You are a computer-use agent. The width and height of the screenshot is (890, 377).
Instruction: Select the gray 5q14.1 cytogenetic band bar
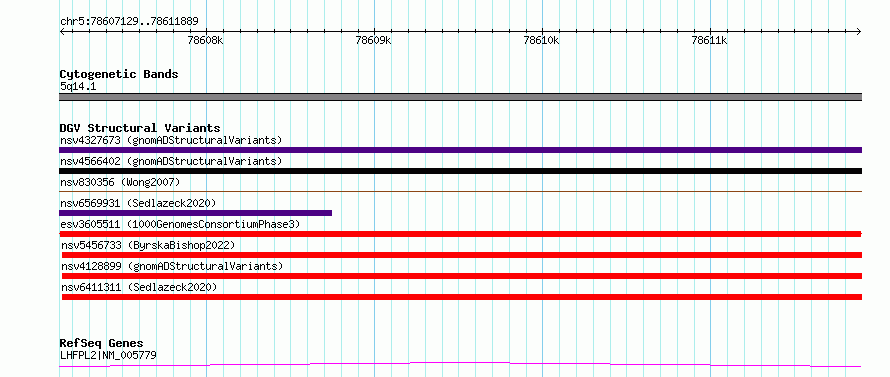pyautogui.click(x=460, y=97)
